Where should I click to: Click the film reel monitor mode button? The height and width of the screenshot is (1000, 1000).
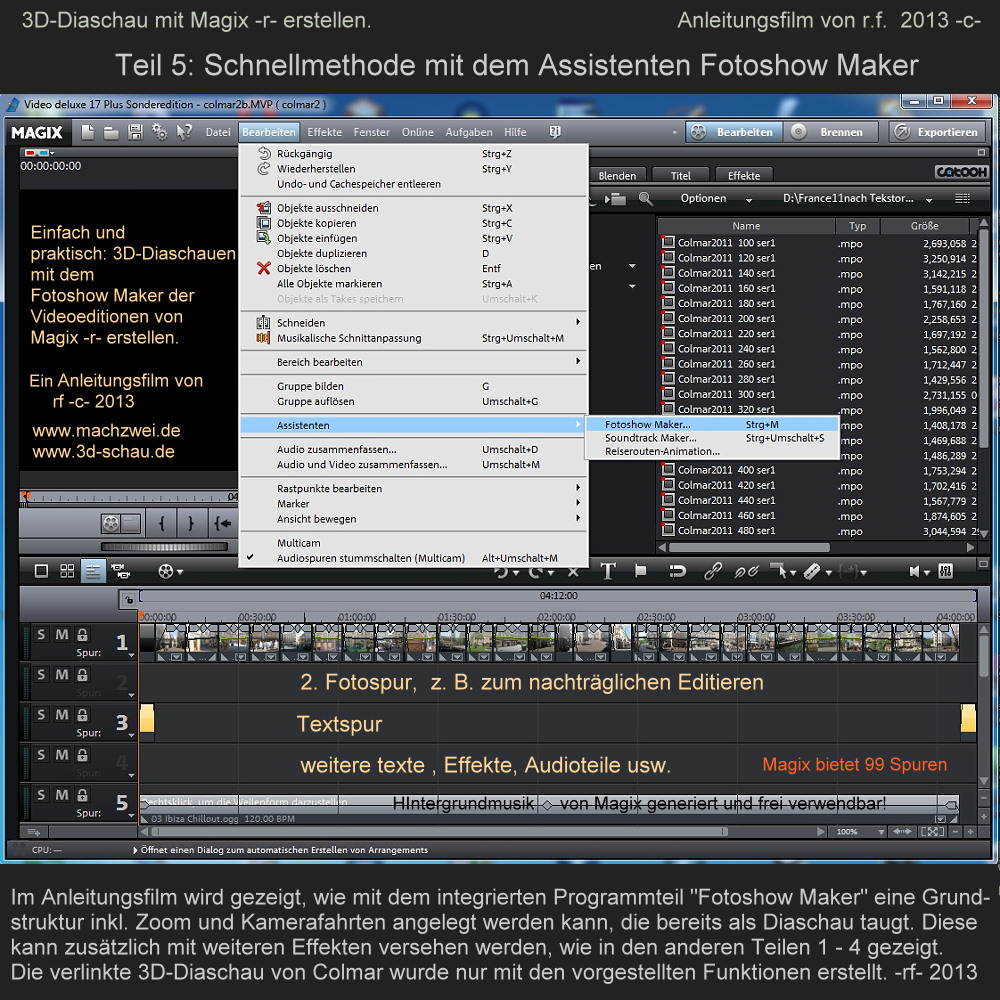pyautogui.click(x=111, y=524)
